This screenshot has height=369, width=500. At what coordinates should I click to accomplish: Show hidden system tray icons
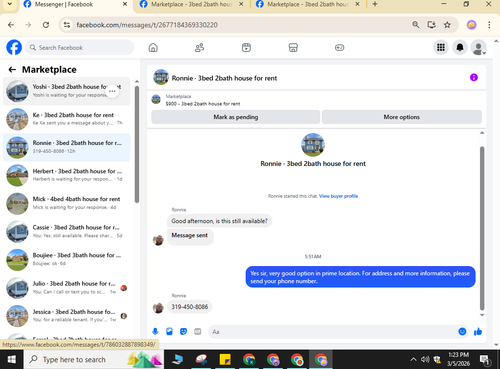tap(413, 359)
